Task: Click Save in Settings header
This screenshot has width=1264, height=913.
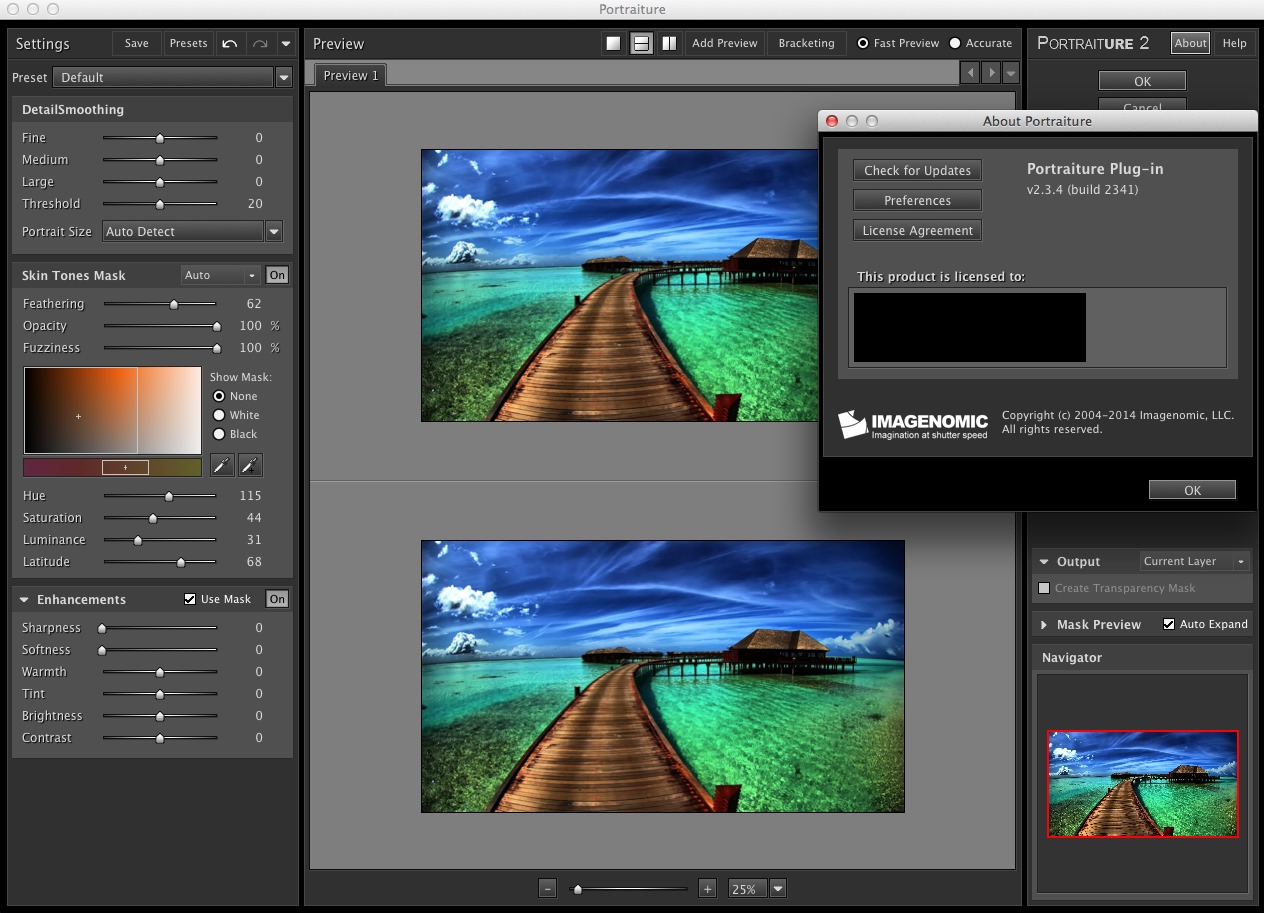Action: (137, 43)
